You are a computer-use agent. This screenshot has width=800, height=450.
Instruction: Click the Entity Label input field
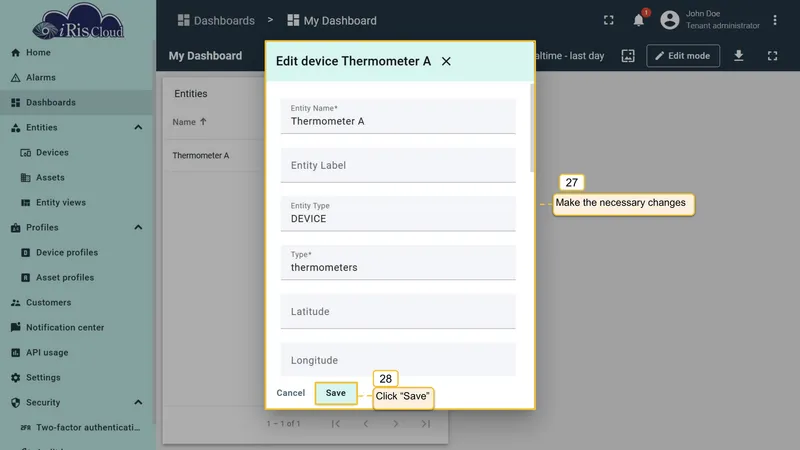coord(398,165)
